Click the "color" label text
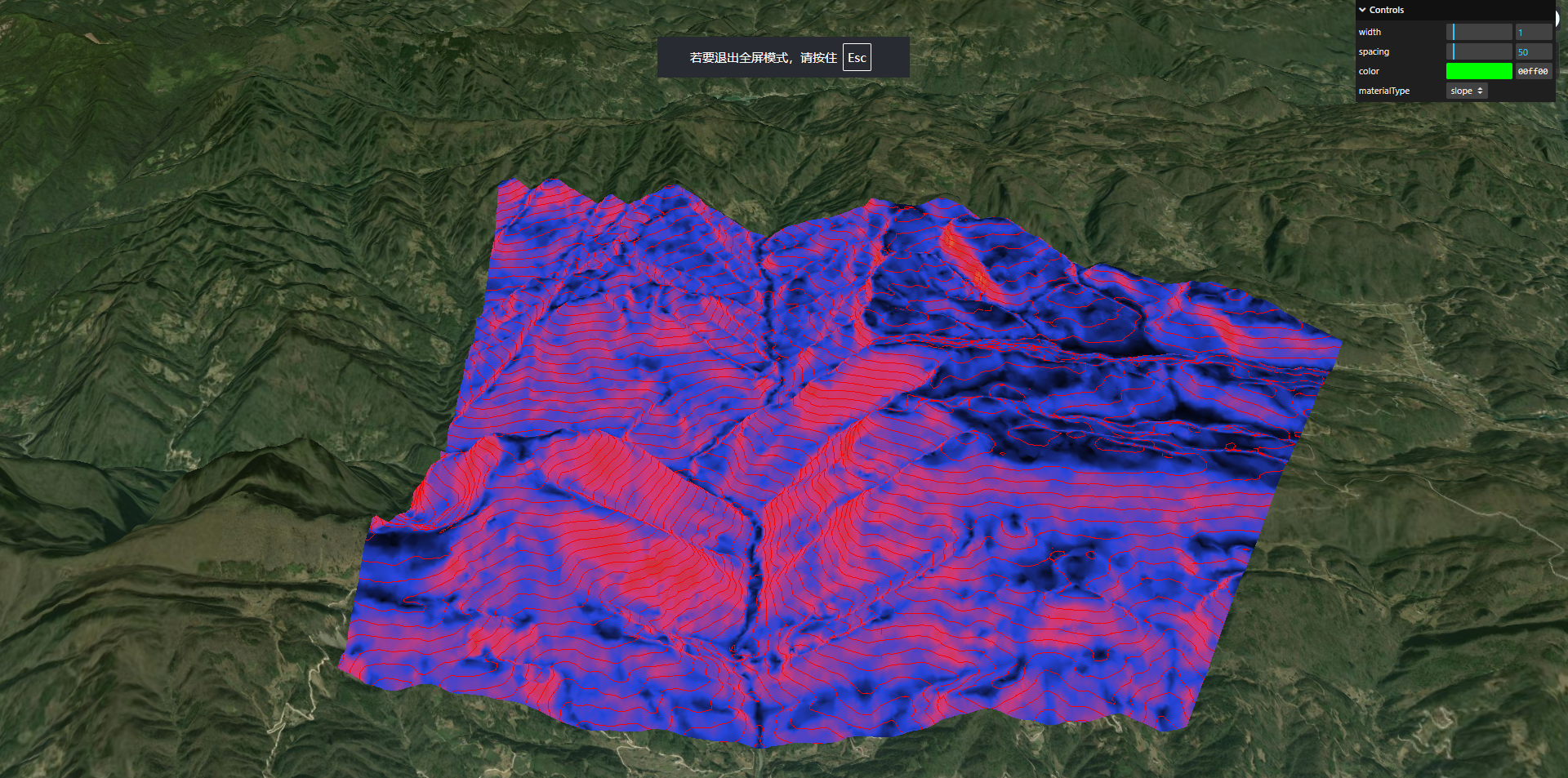Screen dimensions: 1568x778 pyautogui.click(x=1369, y=71)
